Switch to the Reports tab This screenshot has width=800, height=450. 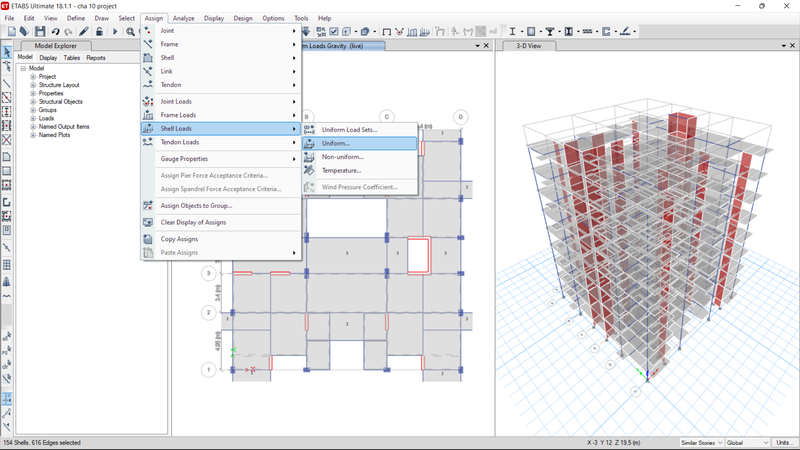95,58
